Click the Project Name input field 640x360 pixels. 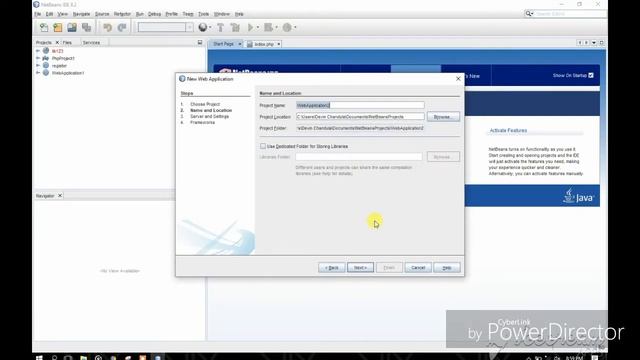click(x=360, y=105)
